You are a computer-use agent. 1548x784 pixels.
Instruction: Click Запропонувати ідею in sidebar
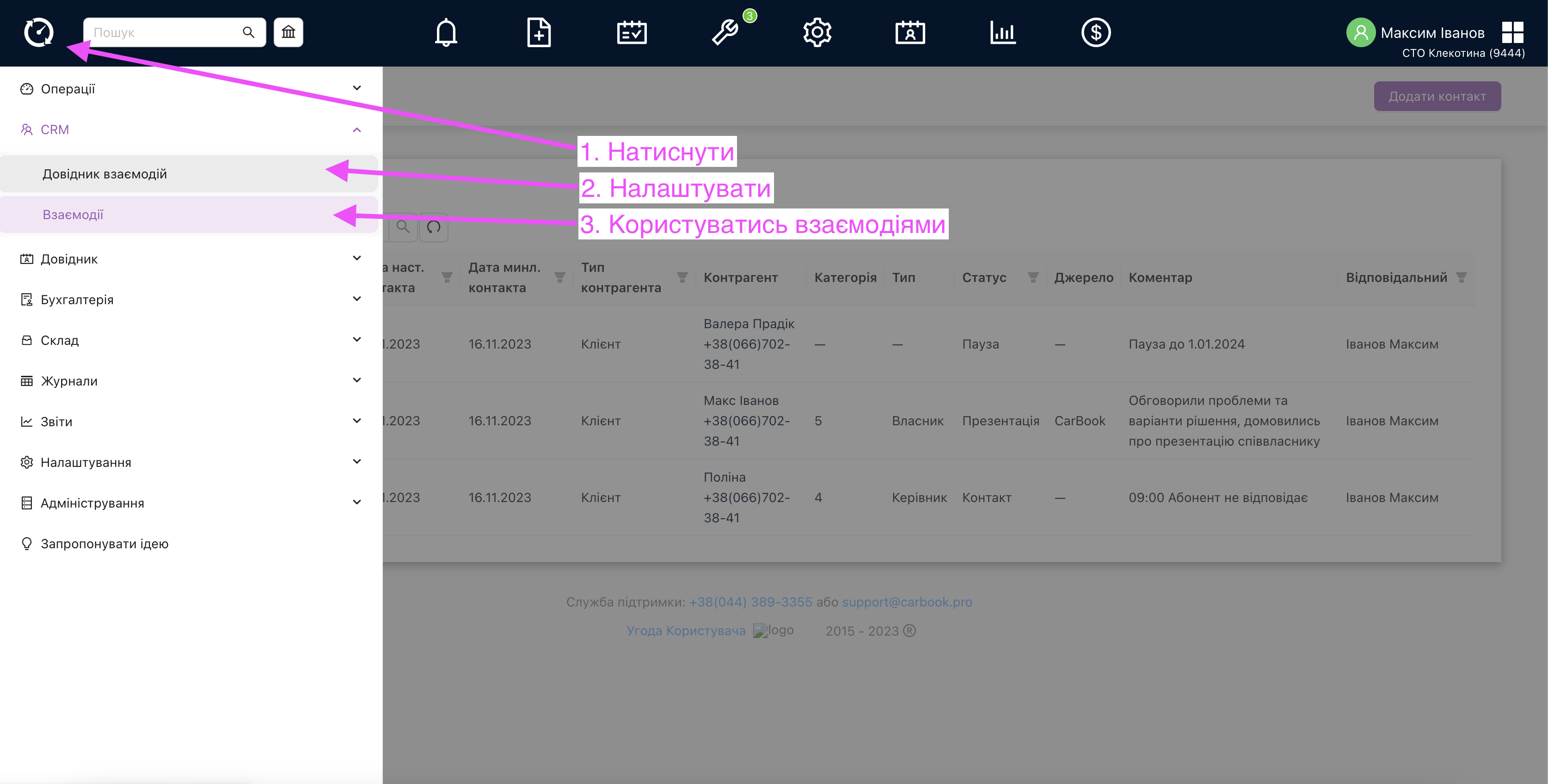[x=104, y=544]
